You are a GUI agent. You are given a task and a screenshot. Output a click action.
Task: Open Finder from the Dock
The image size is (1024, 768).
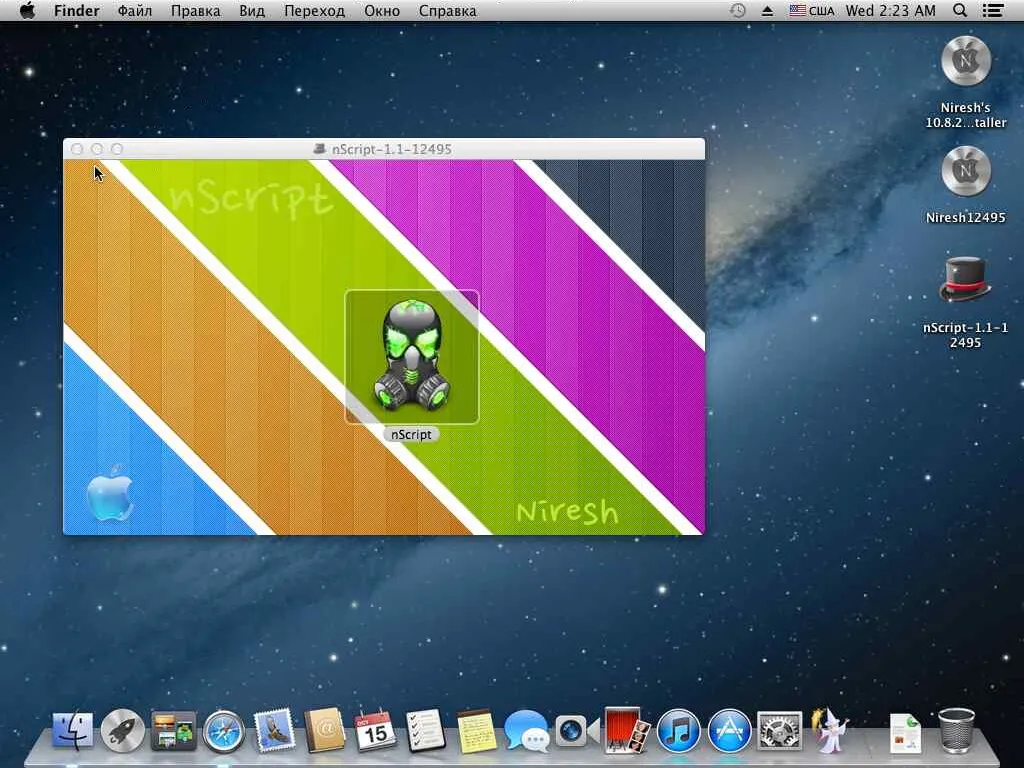click(x=72, y=730)
